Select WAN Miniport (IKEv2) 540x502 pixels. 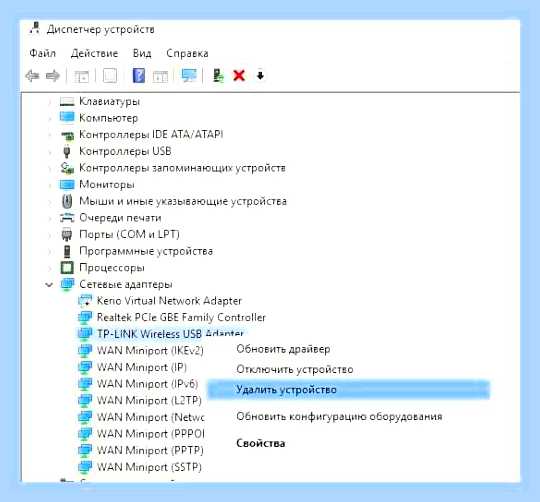click(150, 351)
